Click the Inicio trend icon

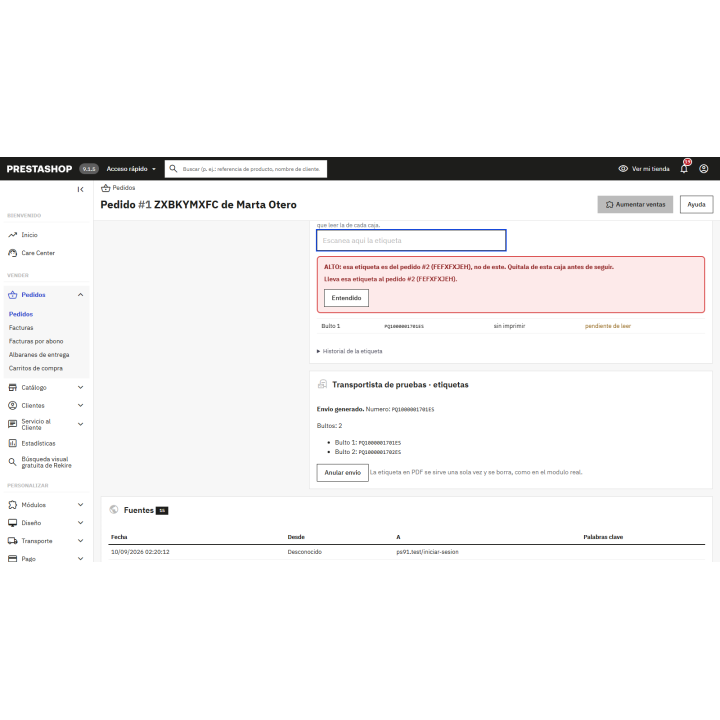[x=13, y=235]
